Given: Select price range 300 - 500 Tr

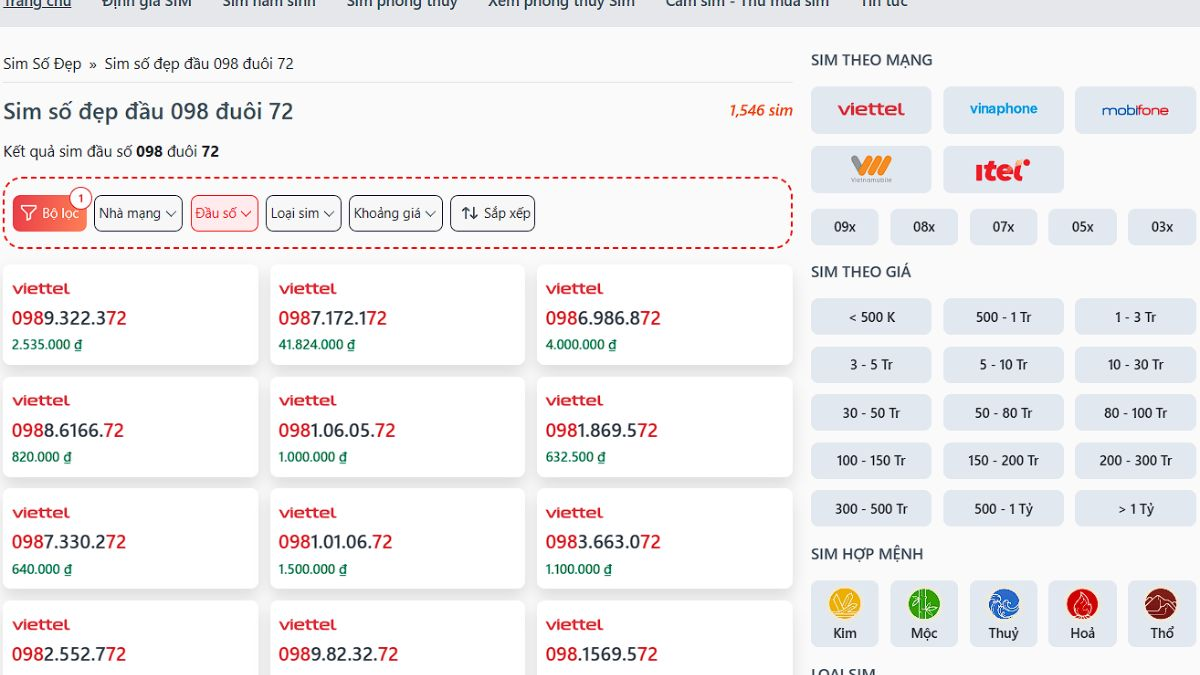Looking at the screenshot, I should 871,509.
